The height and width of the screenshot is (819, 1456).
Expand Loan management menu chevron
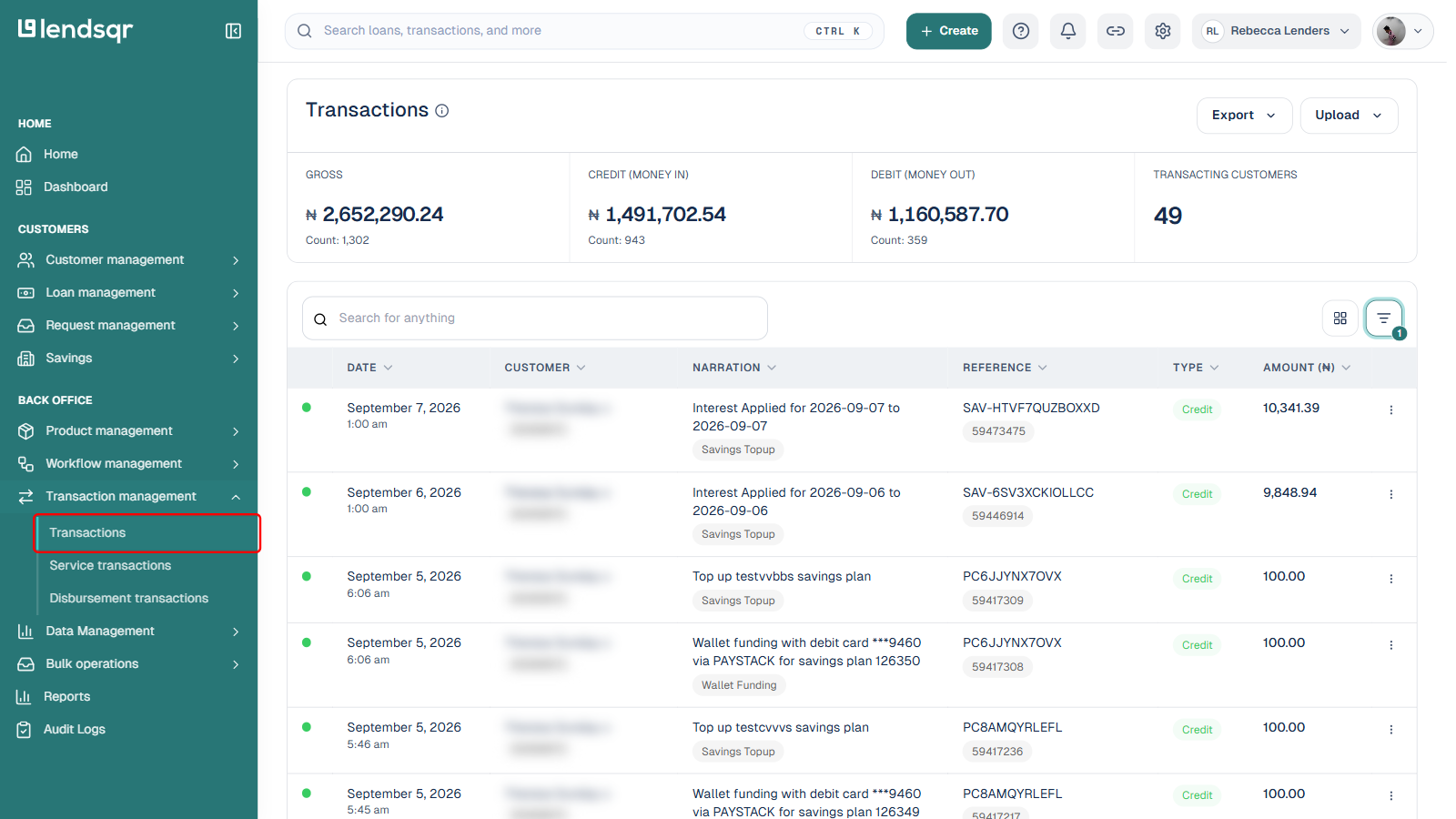[236, 293]
